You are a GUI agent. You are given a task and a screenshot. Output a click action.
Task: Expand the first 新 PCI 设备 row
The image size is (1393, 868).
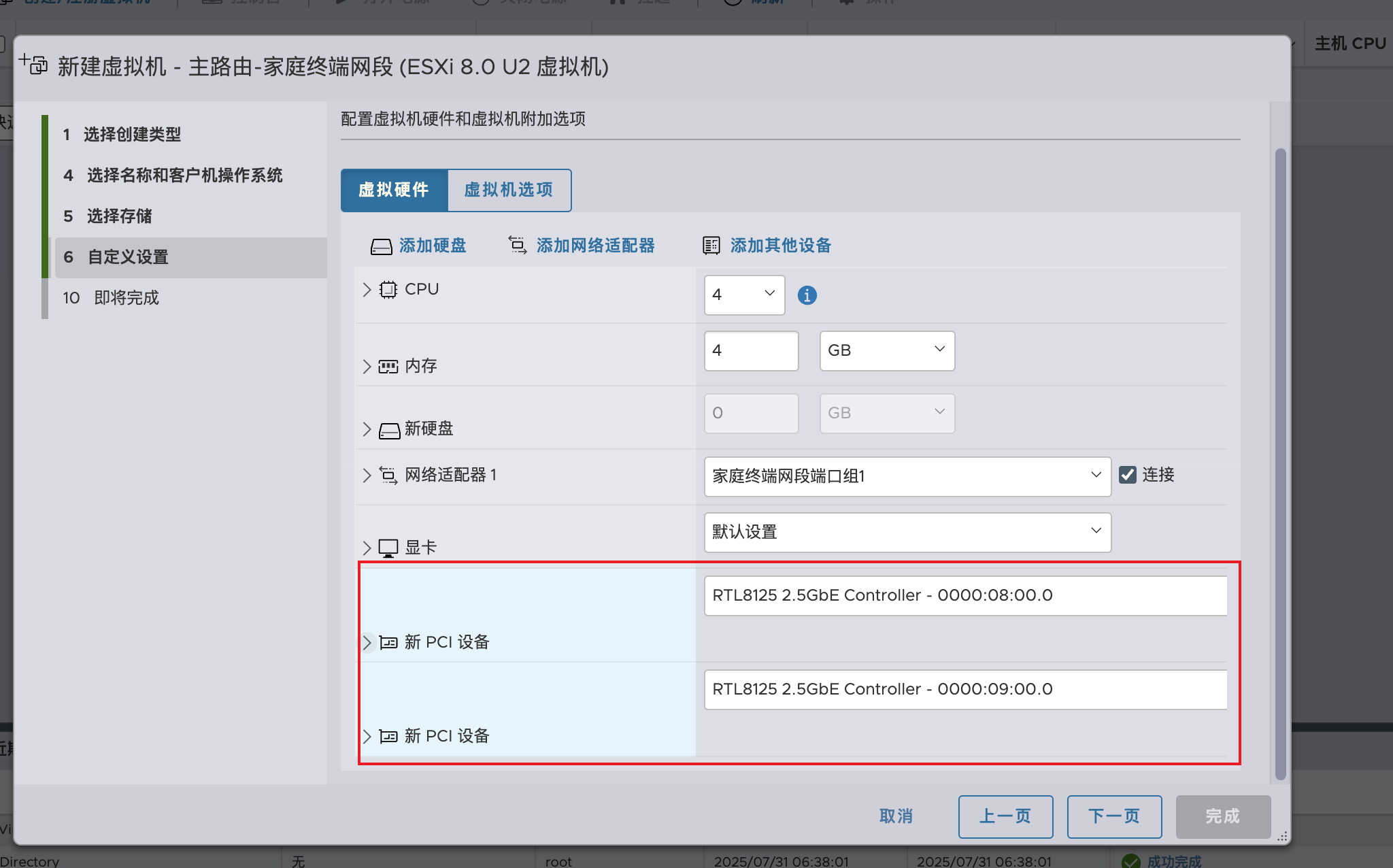[x=367, y=642]
